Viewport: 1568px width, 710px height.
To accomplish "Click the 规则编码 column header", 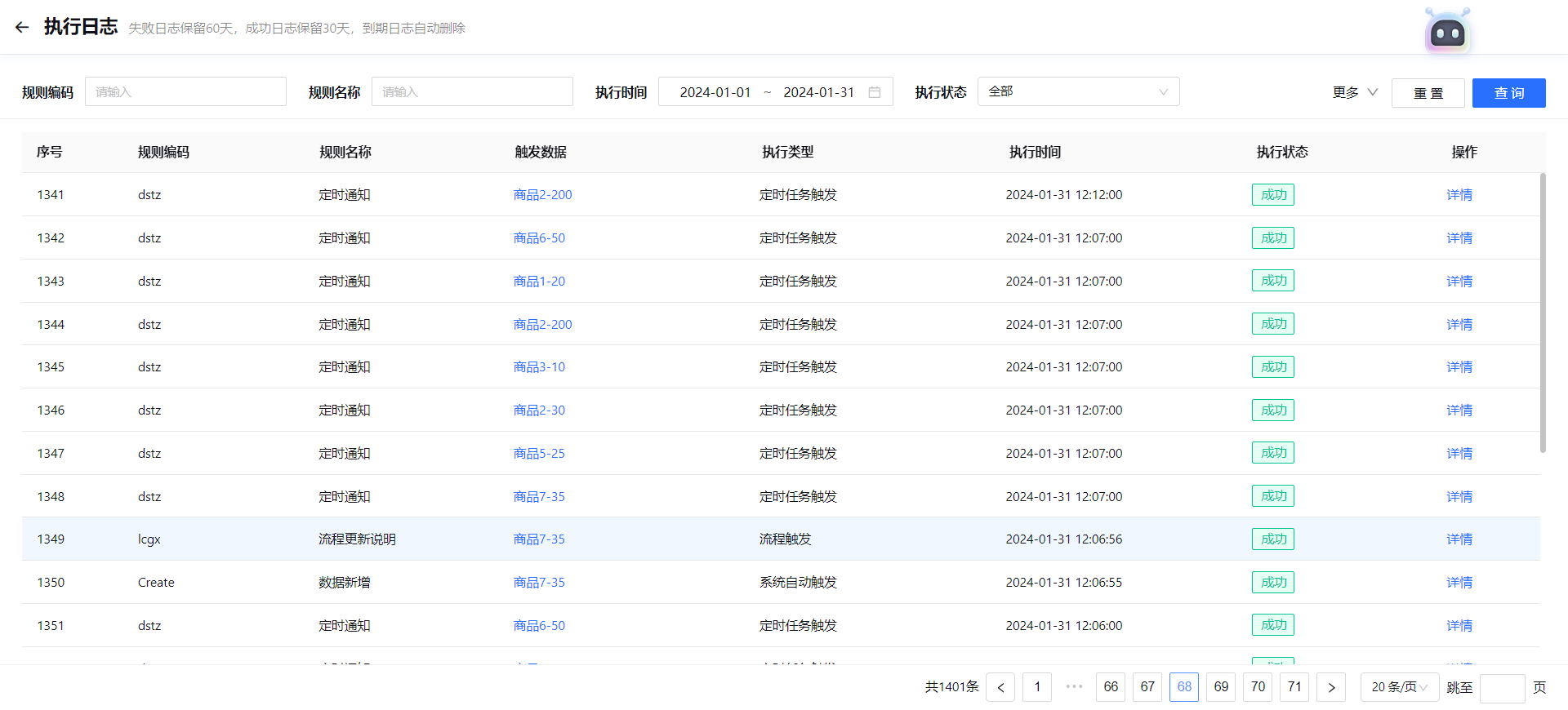I will 163,152.
